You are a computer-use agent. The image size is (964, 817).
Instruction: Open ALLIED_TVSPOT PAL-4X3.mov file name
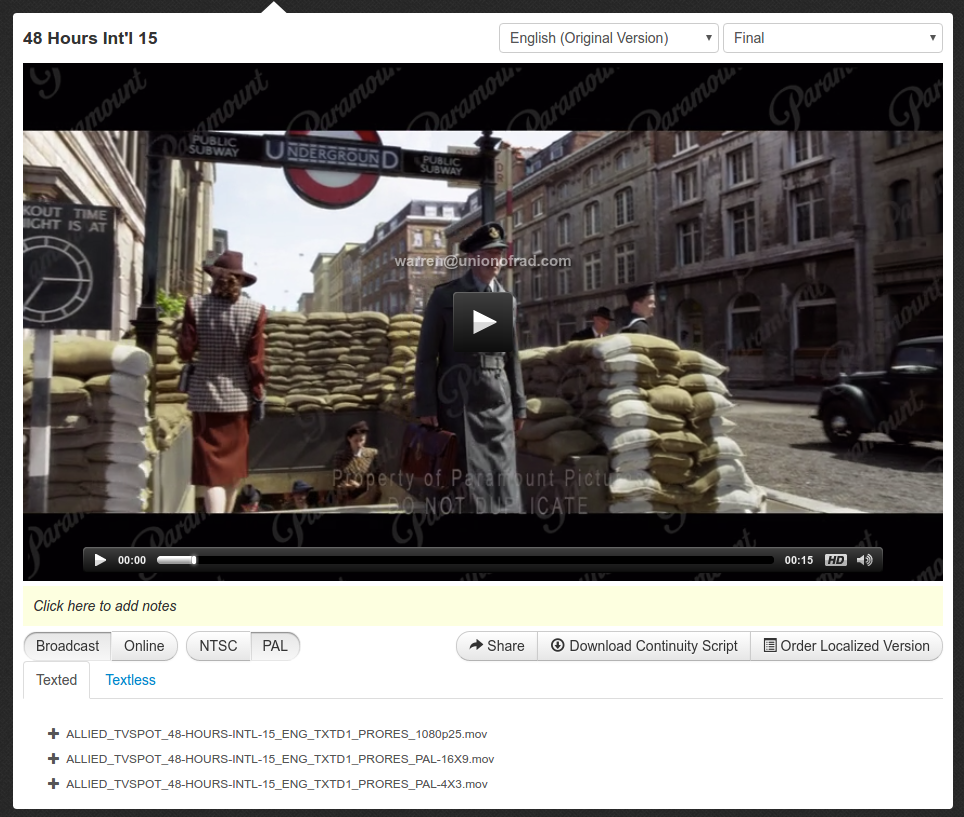point(277,784)
